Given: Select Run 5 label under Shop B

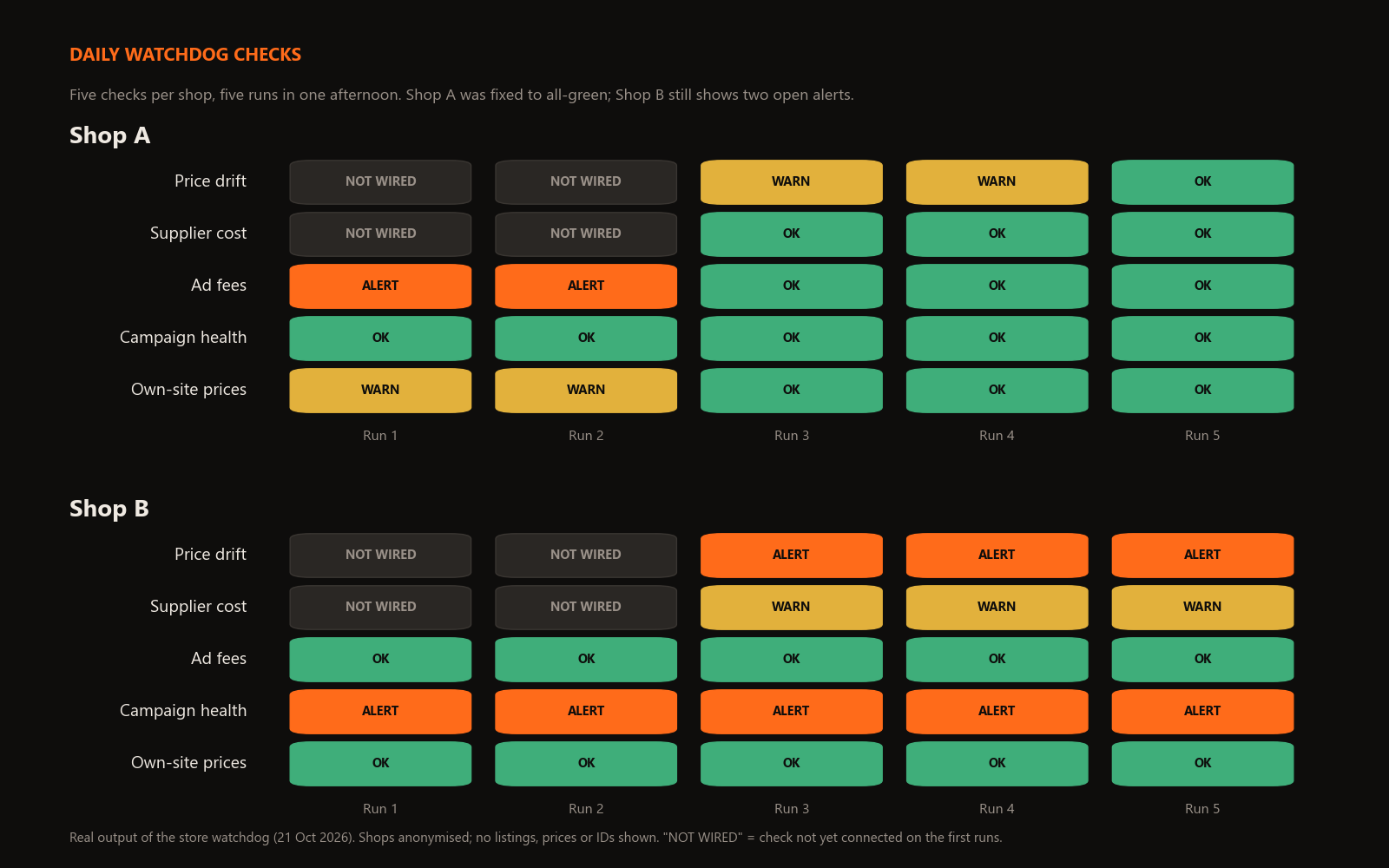Looking at the screenshot, I should tap(1202, 809).
